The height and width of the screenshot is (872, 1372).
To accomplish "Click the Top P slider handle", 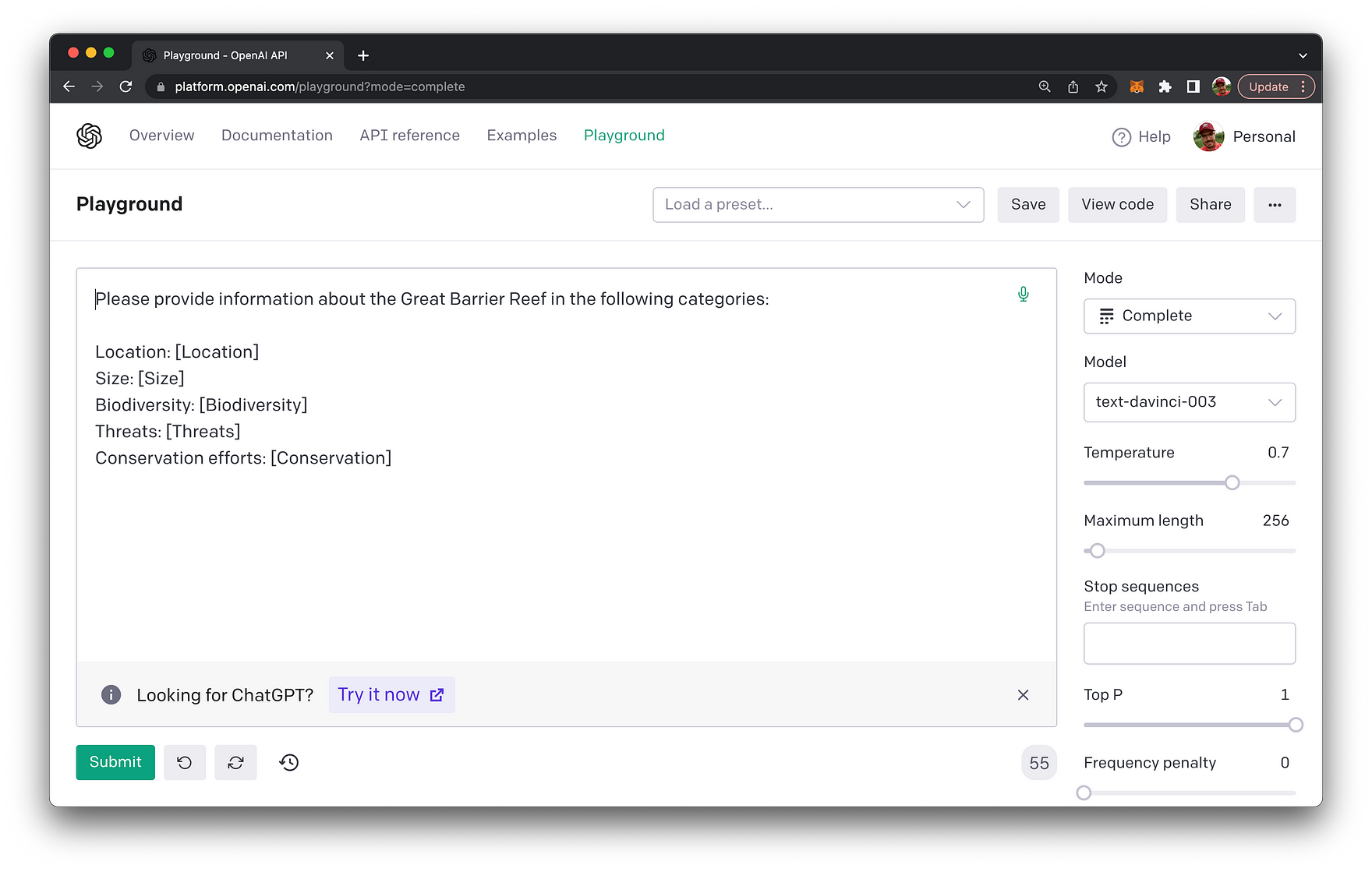I will (x=1296, y=725).
